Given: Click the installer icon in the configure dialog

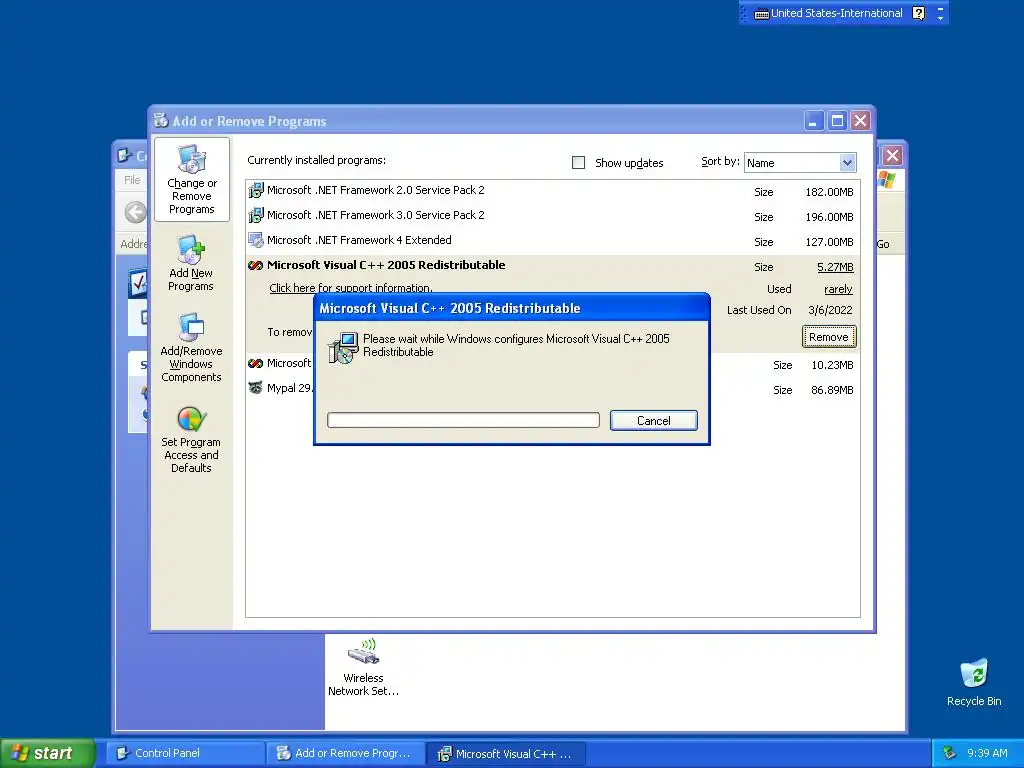Looking at the screenshot, I should pos(344,347).
